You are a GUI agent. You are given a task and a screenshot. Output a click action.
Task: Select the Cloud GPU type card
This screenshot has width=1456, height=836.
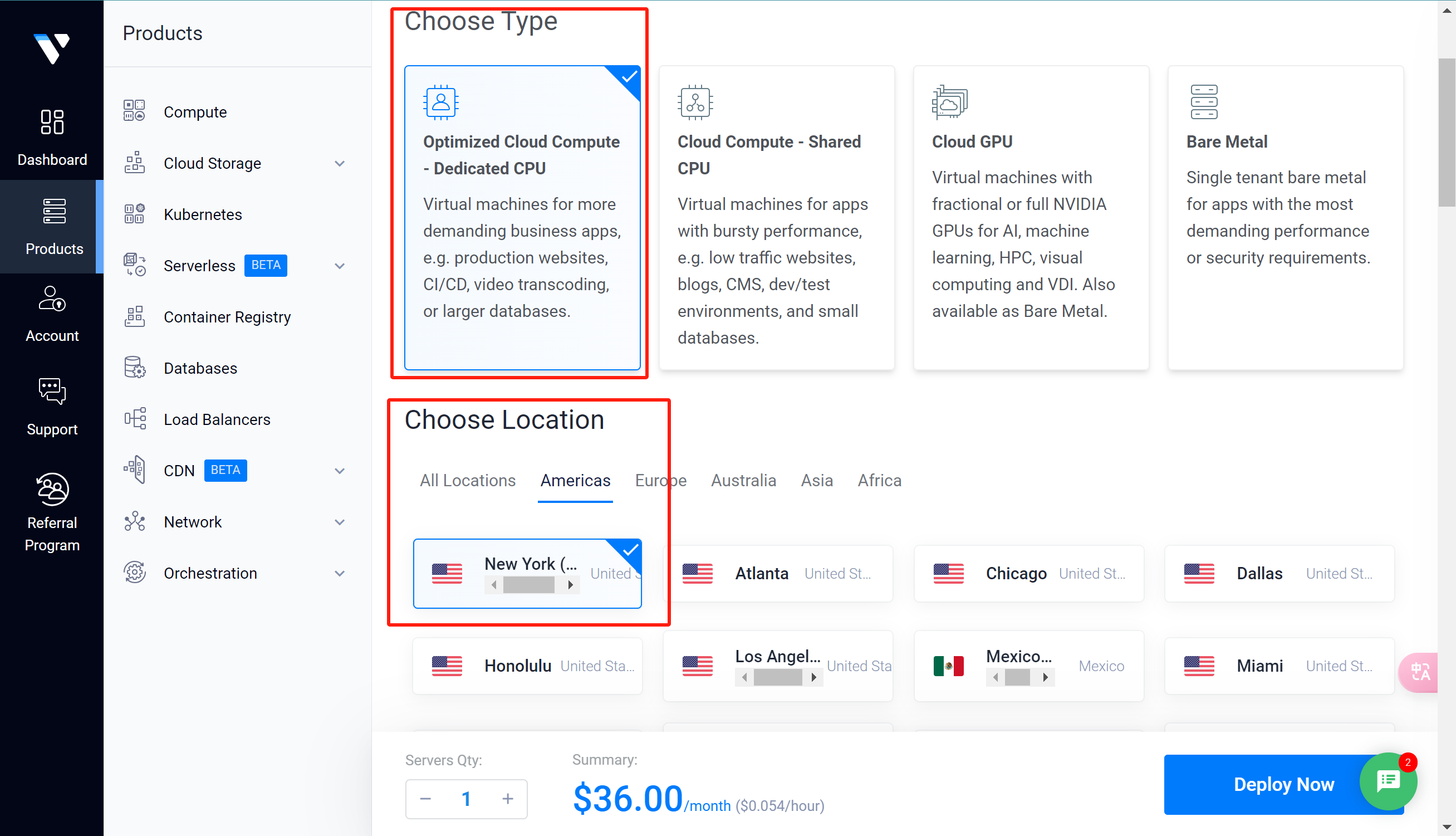coord(1031,218)
